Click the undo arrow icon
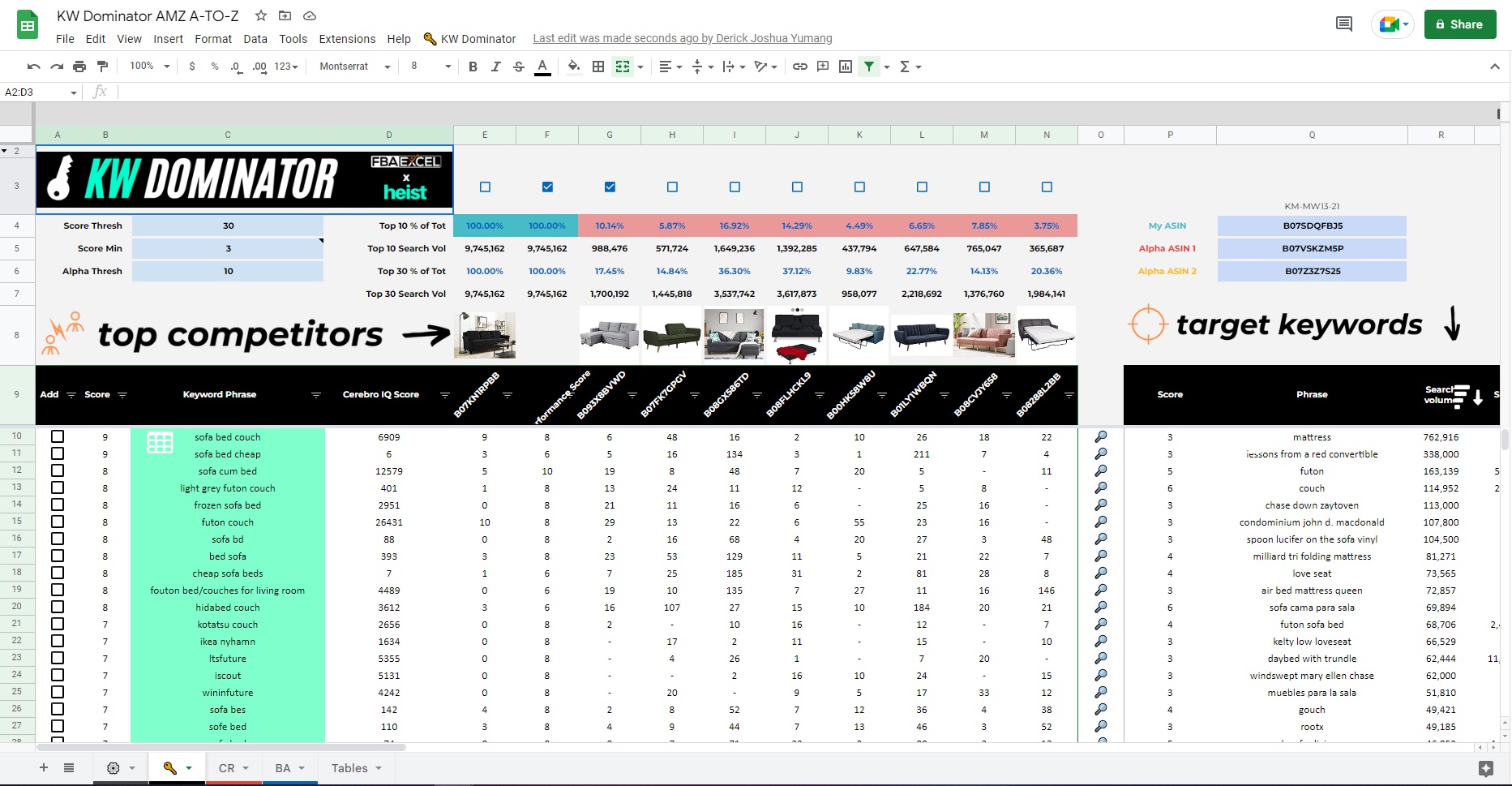The image size is (1512, 786). (33, 67)
